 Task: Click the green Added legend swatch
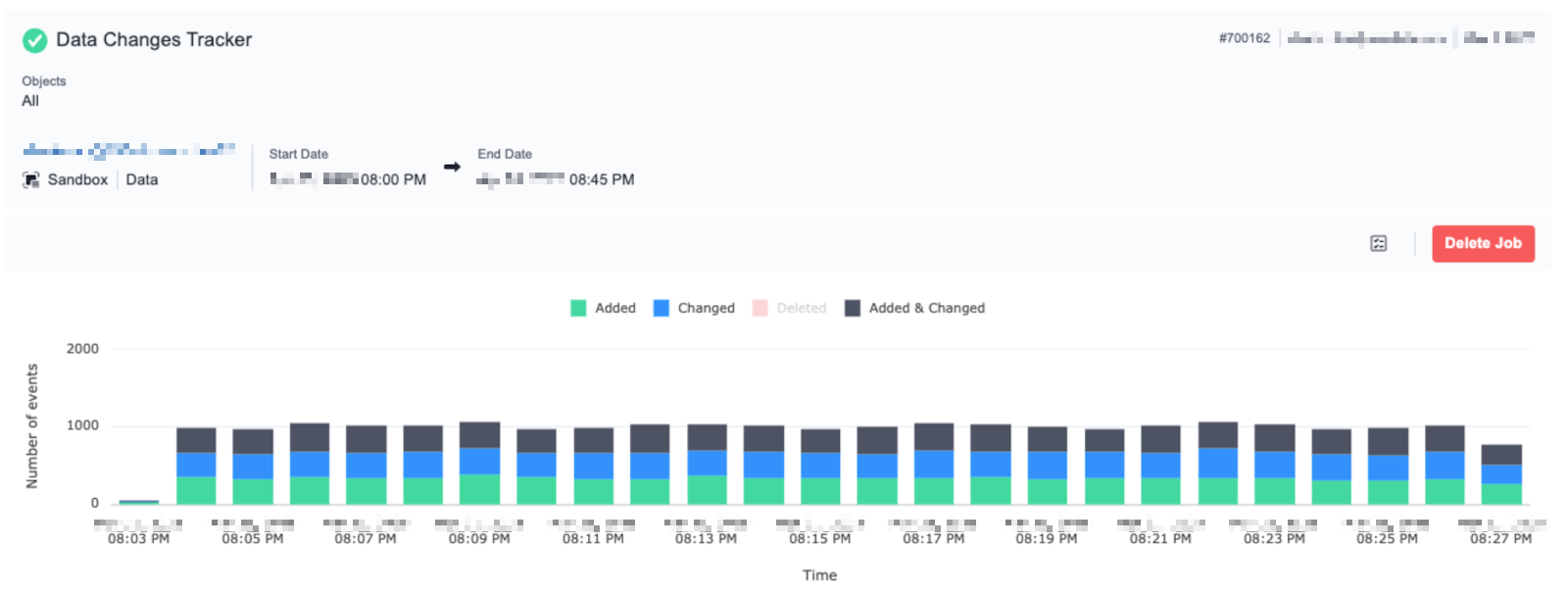pyautogui.click(x=578, y=308)
